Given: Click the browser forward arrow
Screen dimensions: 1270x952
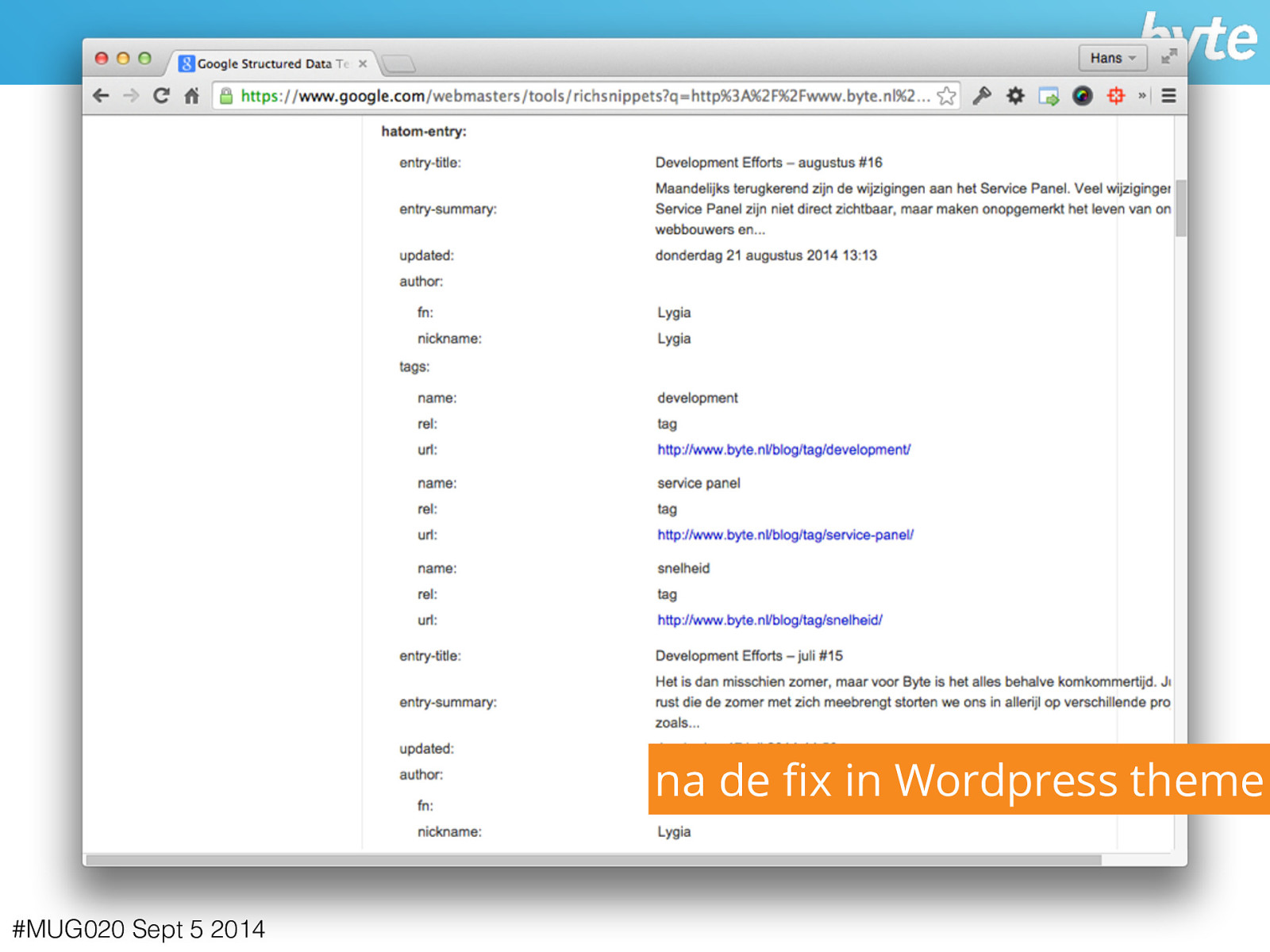Looking at the screenshot, I should 131,96.
